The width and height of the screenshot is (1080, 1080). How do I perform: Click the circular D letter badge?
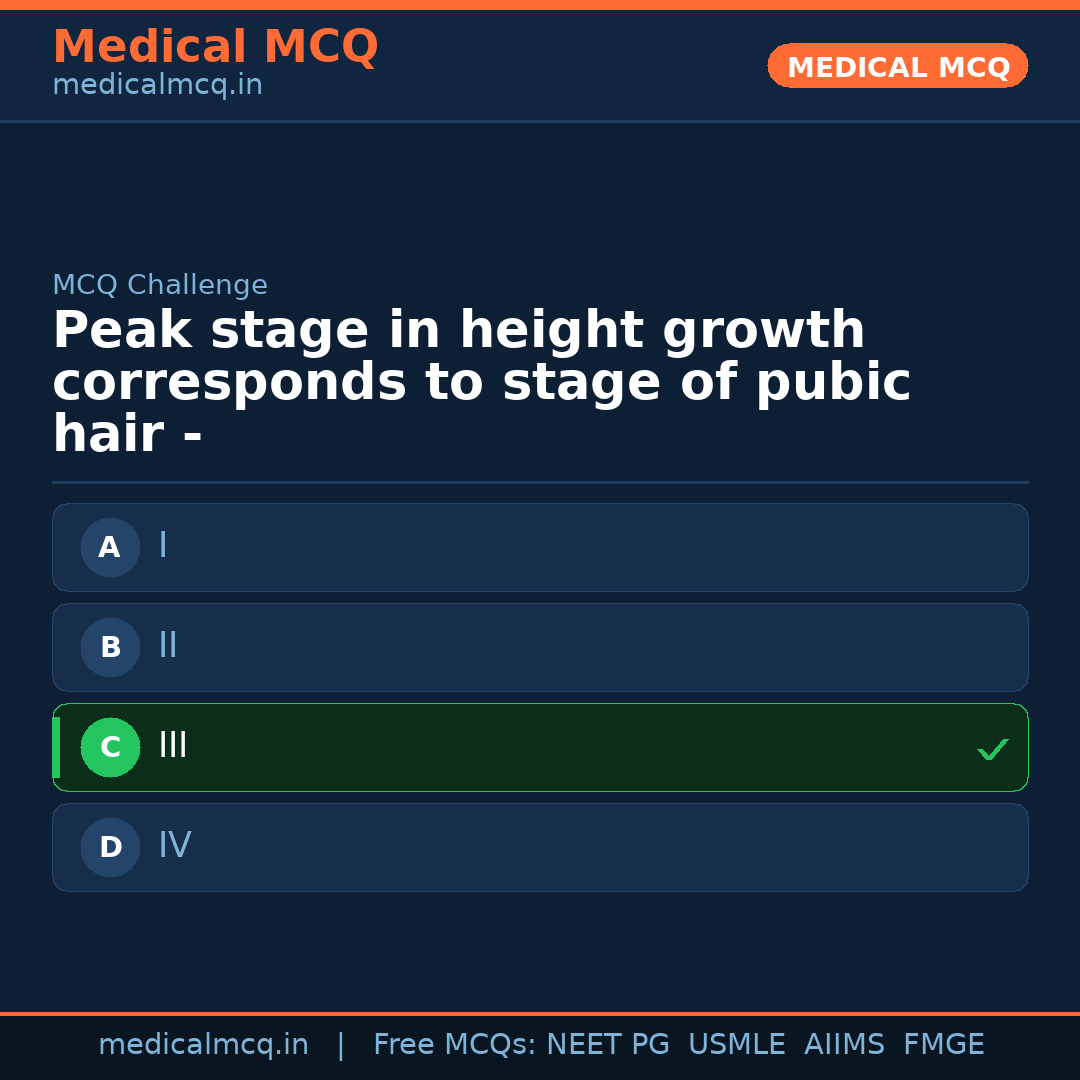(110, 847)
